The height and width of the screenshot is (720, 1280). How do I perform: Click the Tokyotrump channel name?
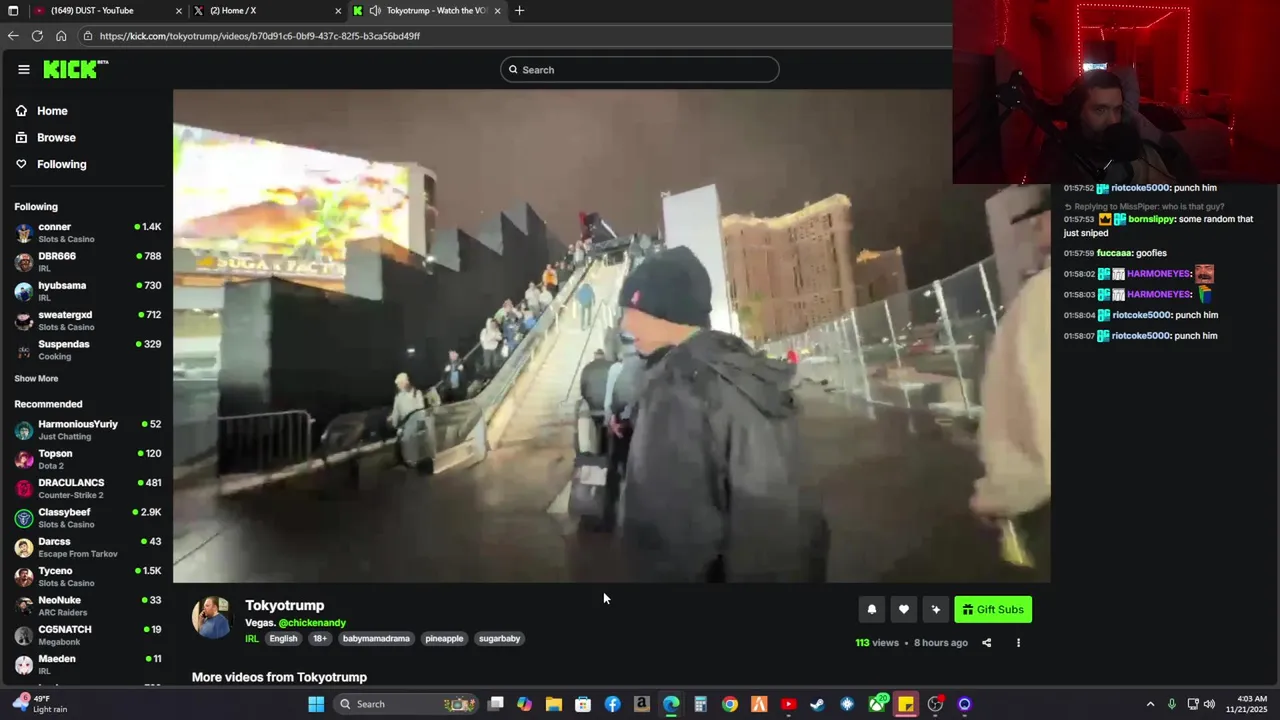coord(284,606)
